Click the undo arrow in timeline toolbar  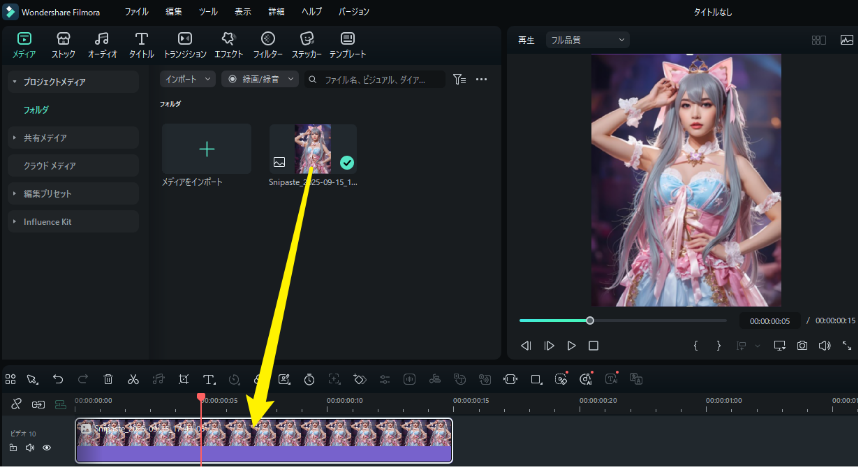pyautogui.click(x=58, y=379)
